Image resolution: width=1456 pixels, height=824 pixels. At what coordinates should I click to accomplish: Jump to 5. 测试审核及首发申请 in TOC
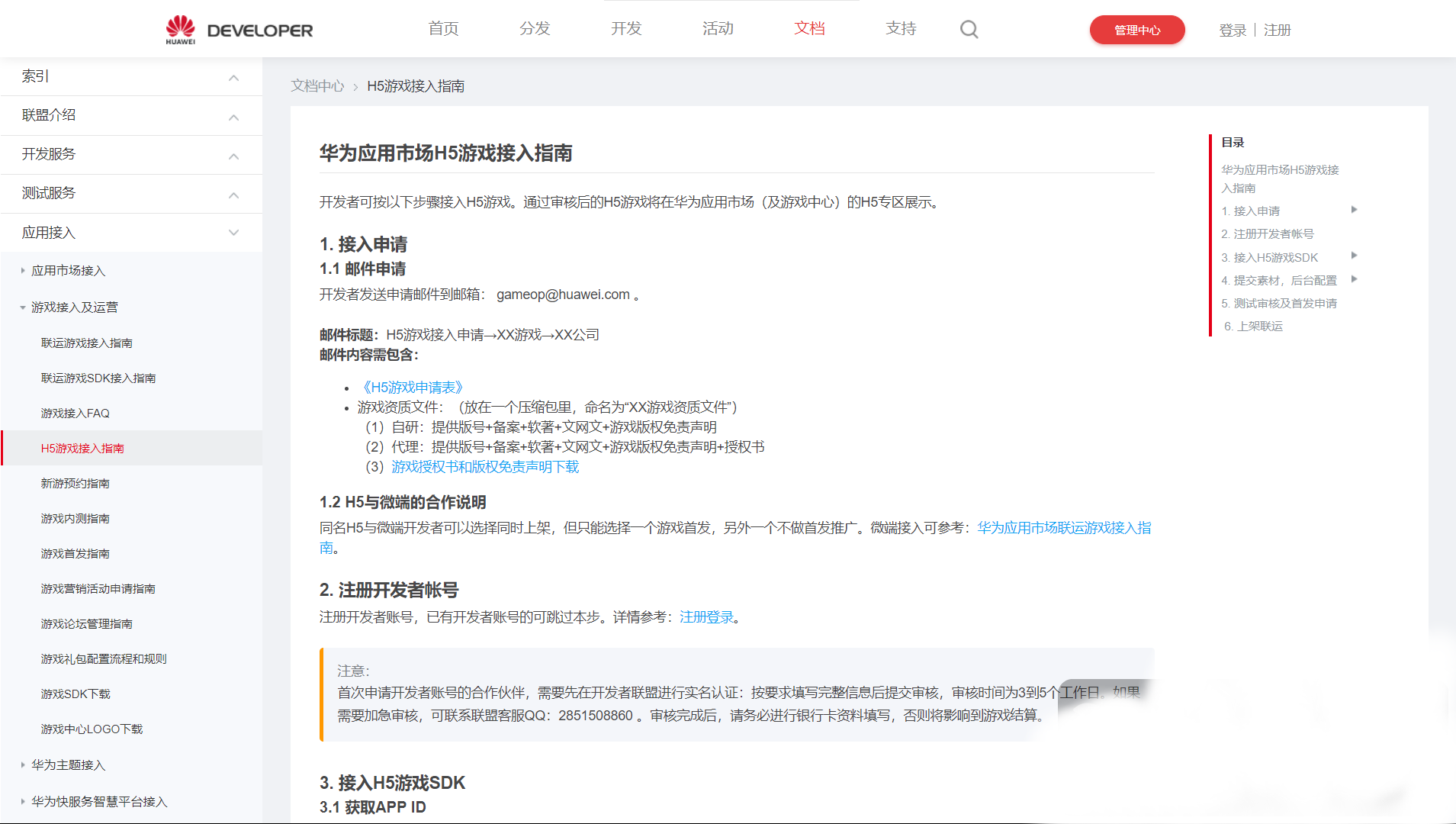(x=1279, y=304)
